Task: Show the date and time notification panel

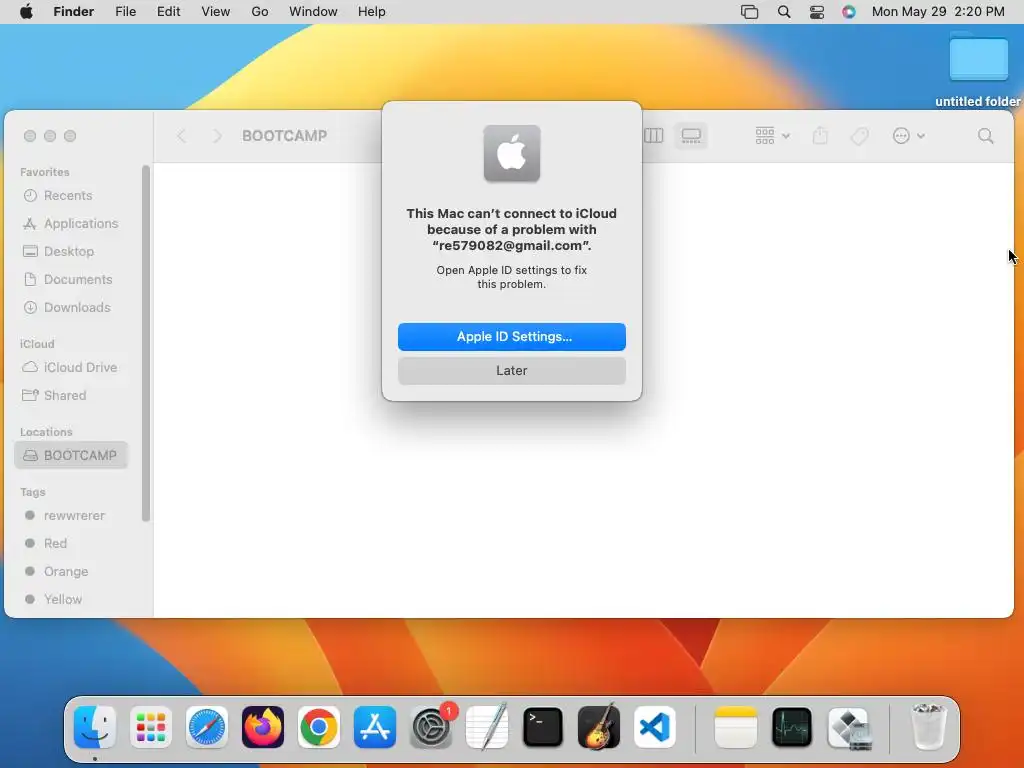Action: pos(938,12)
